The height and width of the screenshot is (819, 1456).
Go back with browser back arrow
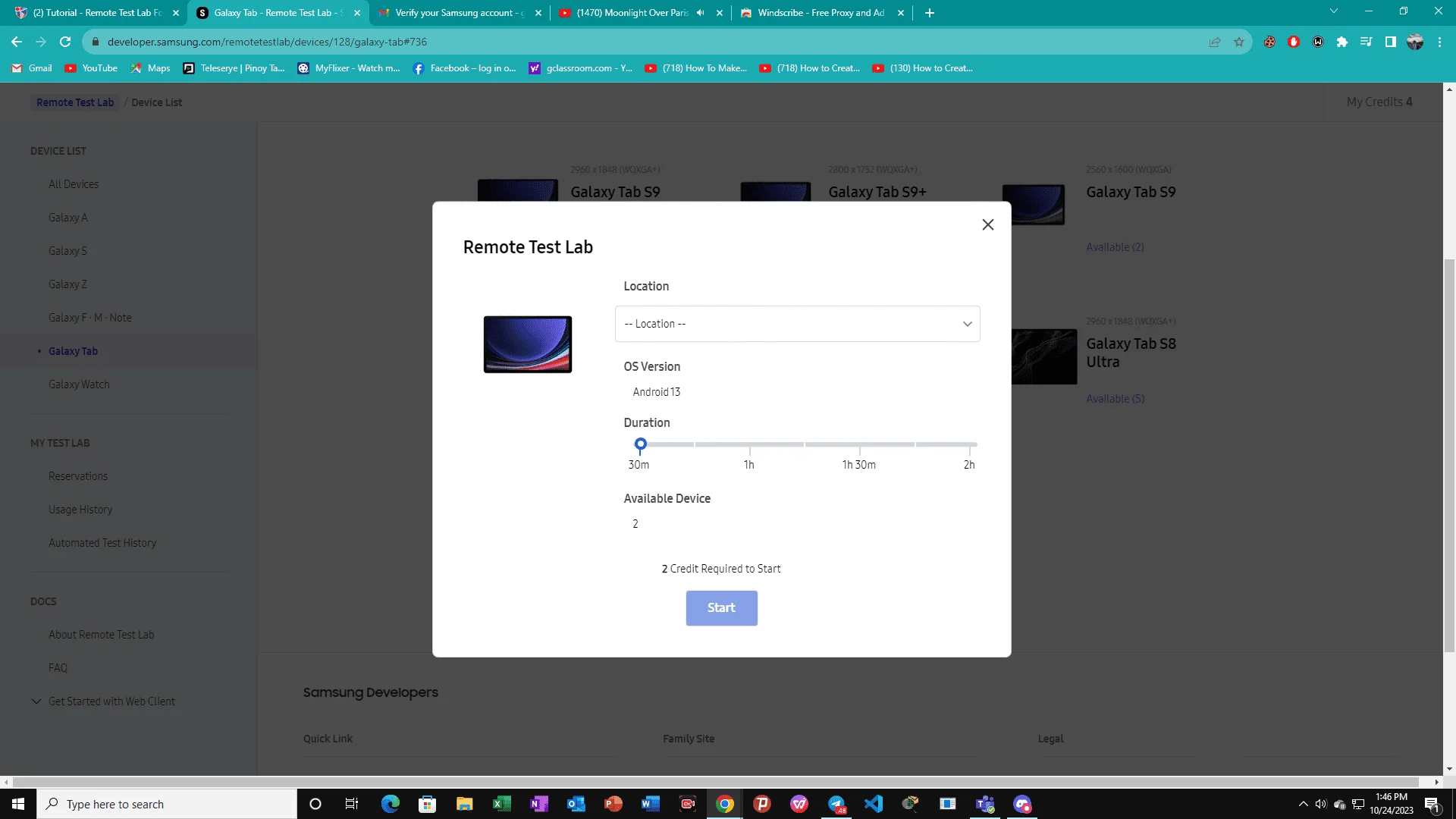tap(17, 42)
